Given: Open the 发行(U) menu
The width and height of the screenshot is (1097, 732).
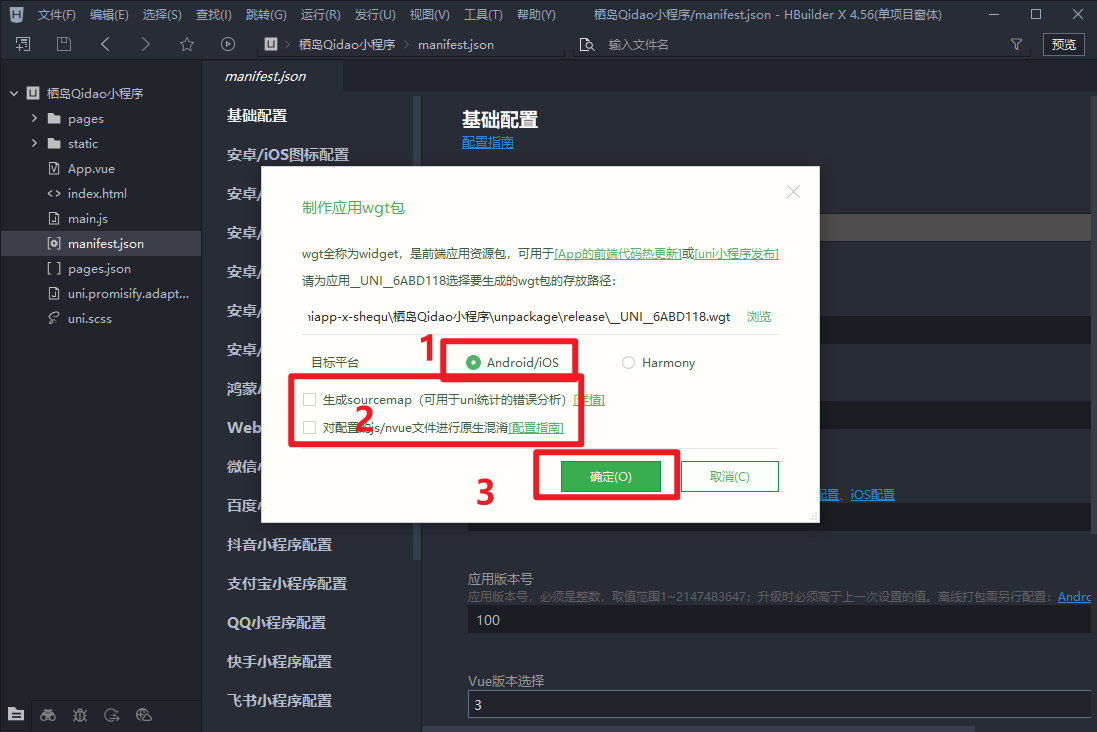Looking at the screenshot, I should [375, 15].
